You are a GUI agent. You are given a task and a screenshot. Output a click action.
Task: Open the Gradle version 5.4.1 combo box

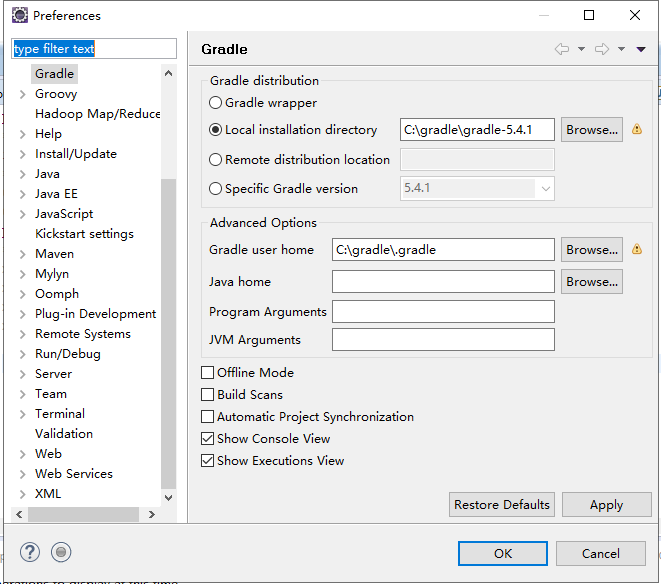477,188
